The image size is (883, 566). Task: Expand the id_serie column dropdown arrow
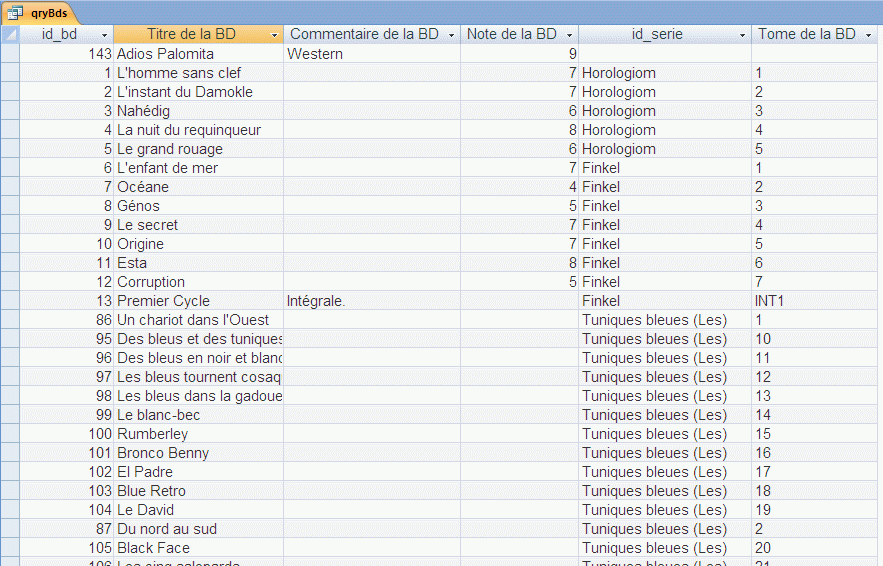pyautogui.click(x=742, y=35)
